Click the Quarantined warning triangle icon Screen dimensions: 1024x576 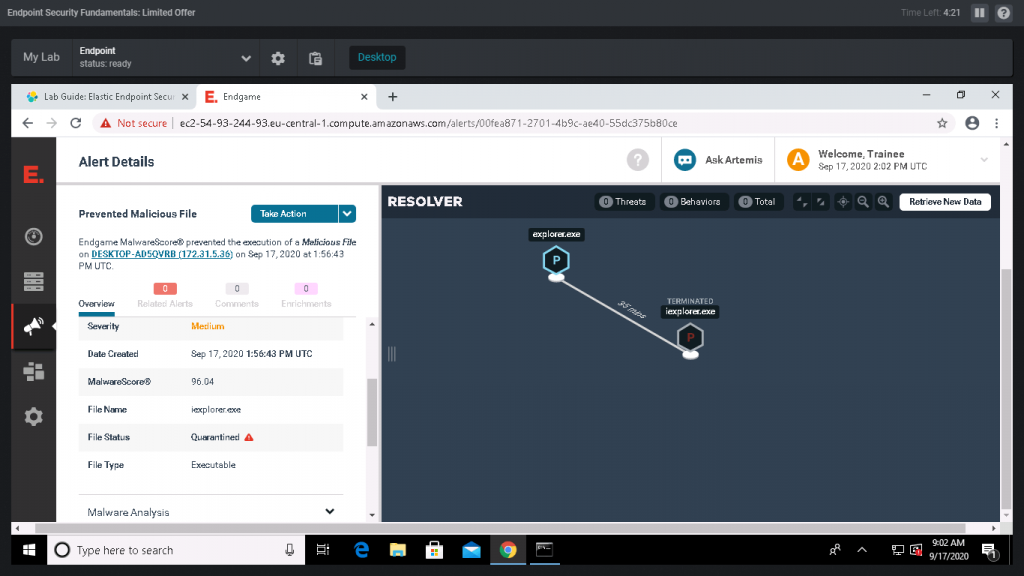[x=249, y=438]
